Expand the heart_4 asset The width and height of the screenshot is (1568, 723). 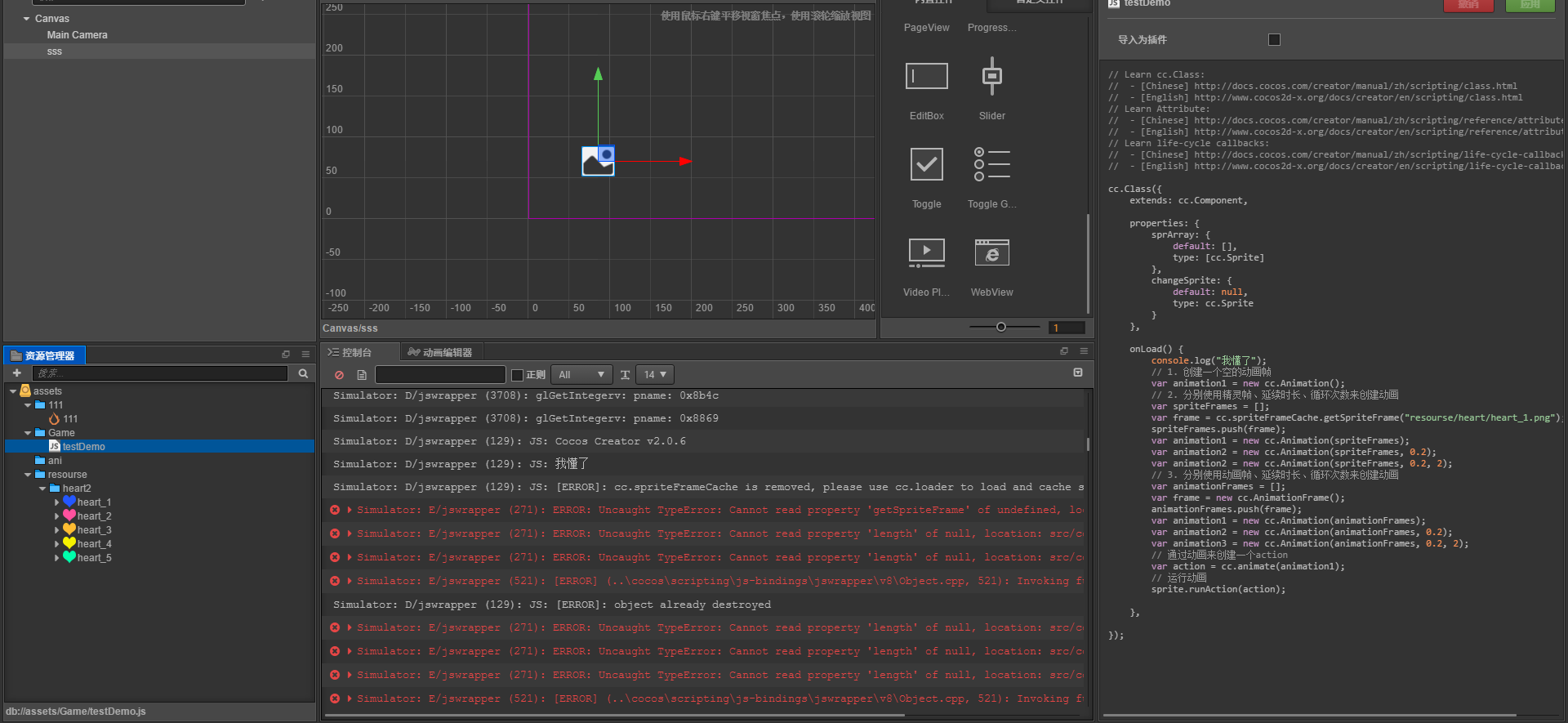coord(56,544)
